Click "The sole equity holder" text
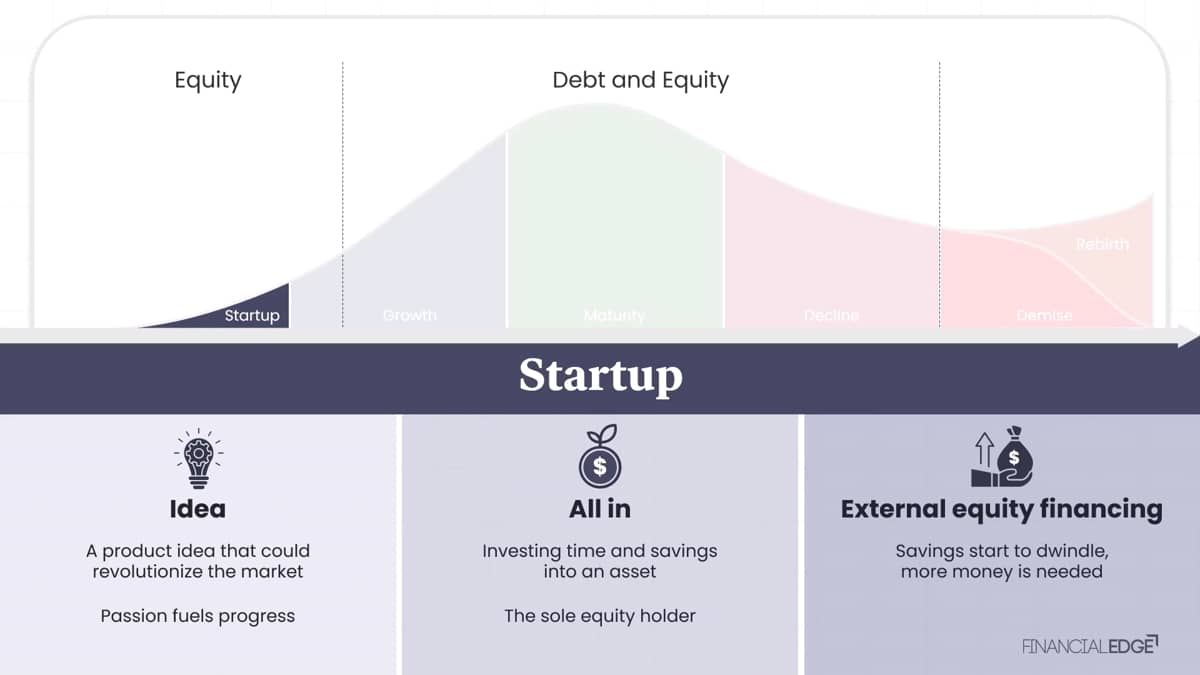 point(600,616)
